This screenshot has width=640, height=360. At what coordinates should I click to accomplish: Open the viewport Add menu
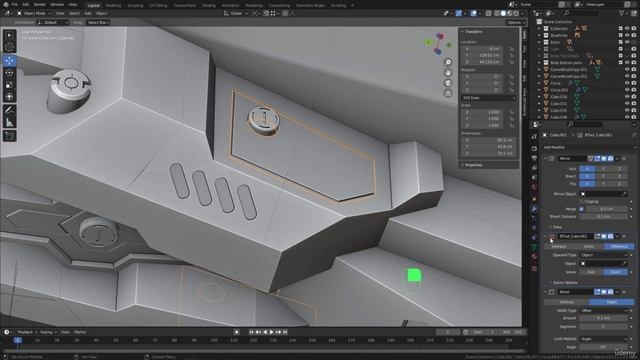[x=88, y=13]
